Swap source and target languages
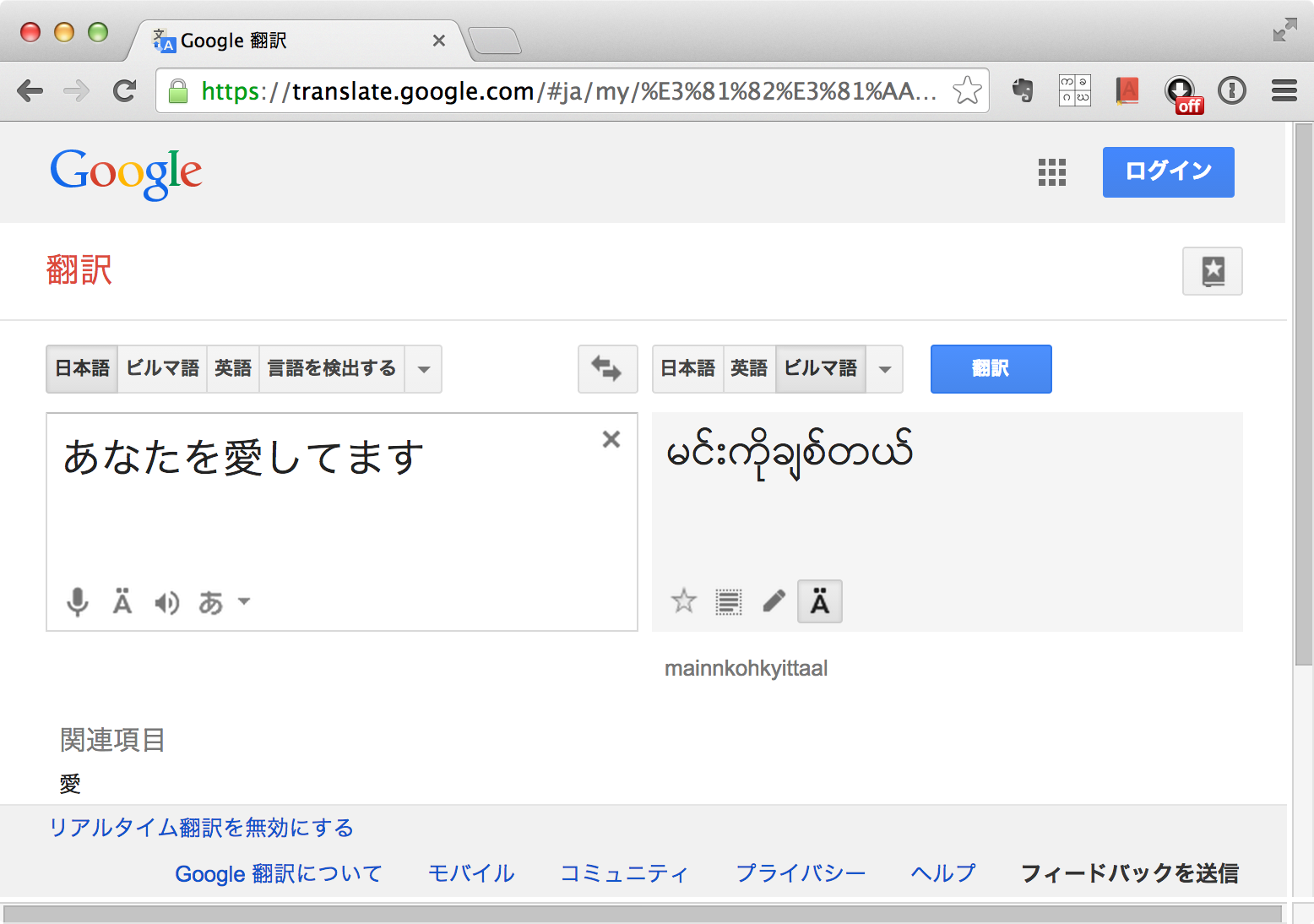 pos(607,369)
